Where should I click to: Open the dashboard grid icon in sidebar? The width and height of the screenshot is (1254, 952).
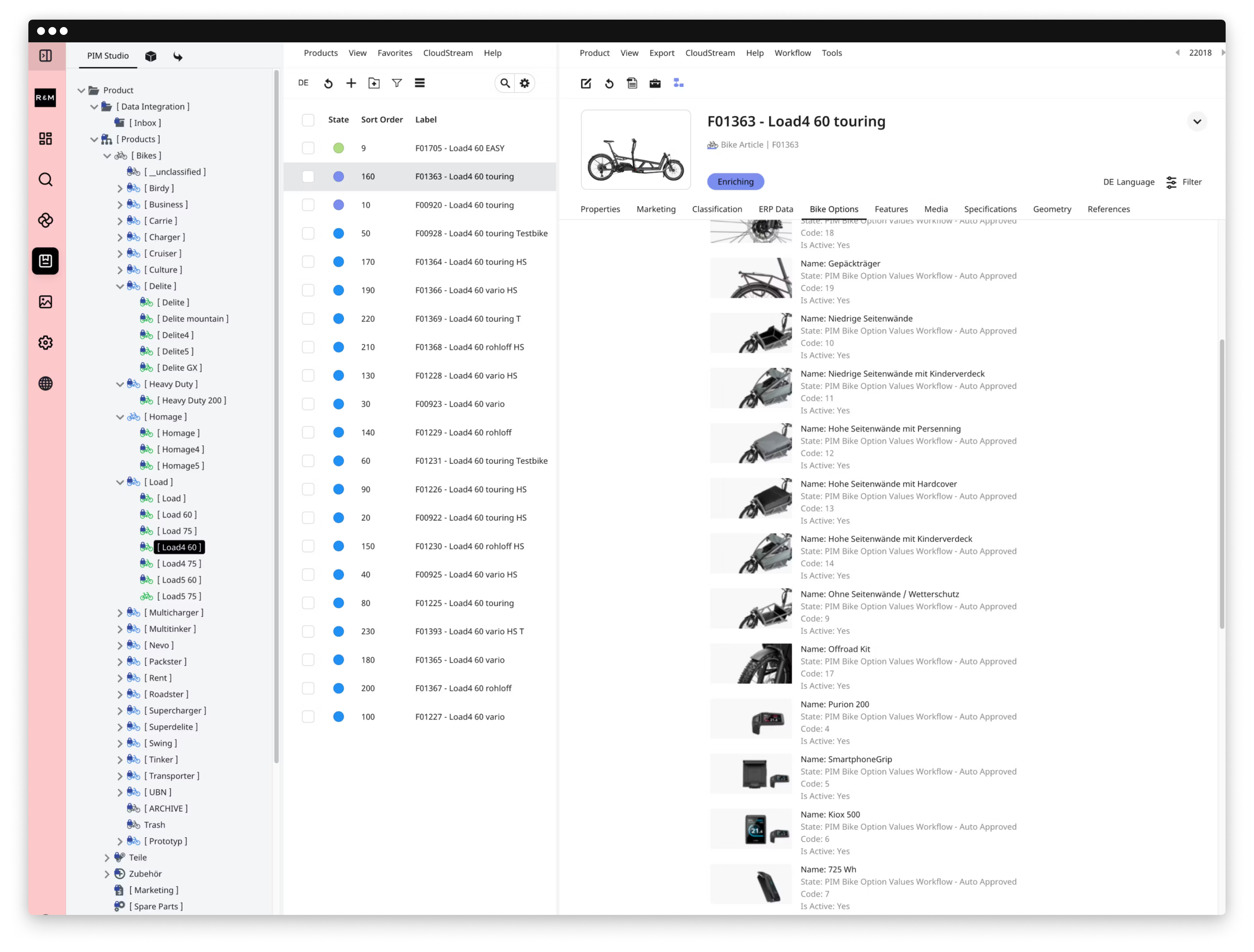(x=45, y=138)
